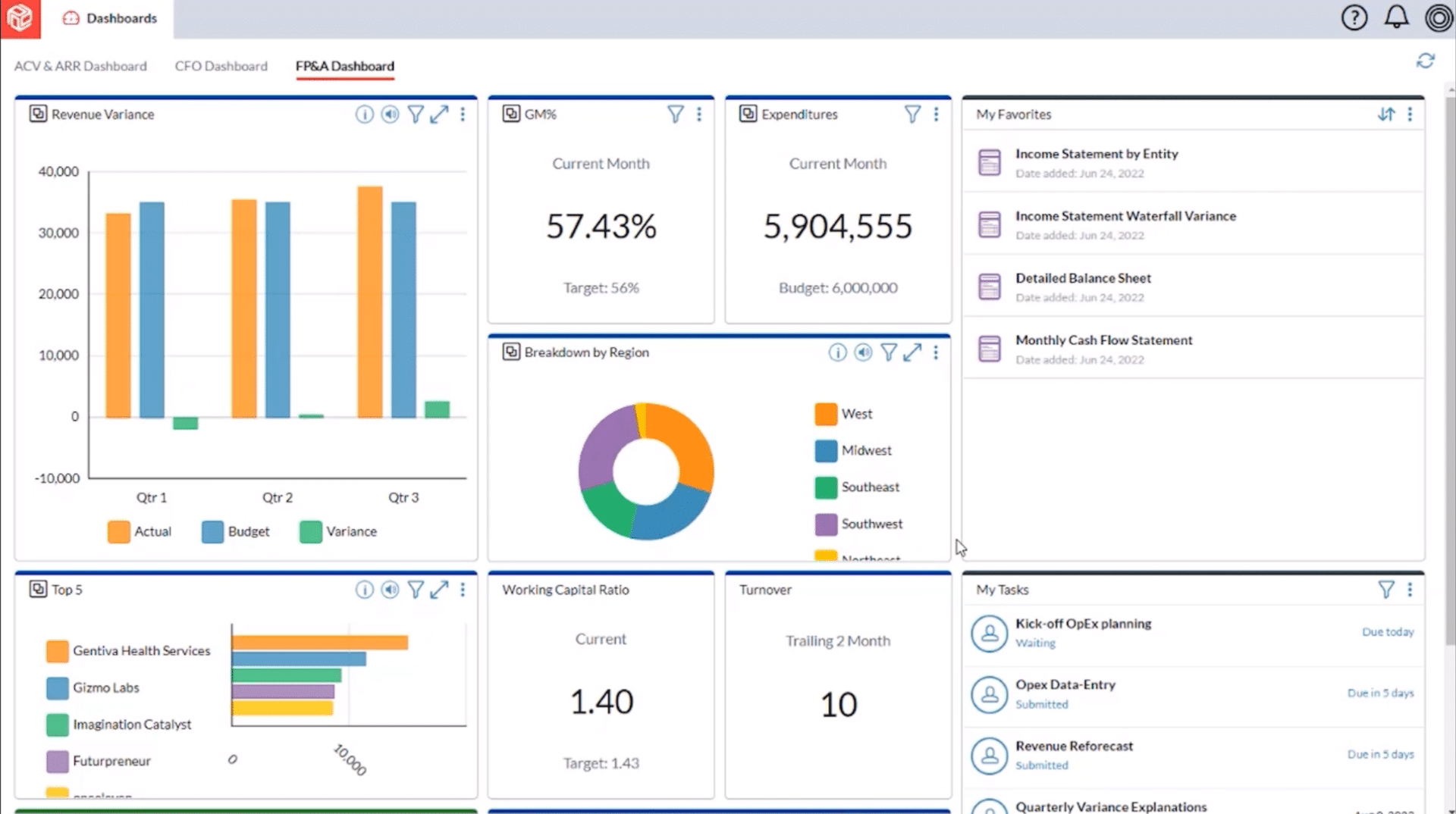Switch to the CFO Dashboard tab
This screenshot has width=1456, height=814.
[x=221, y=66]
